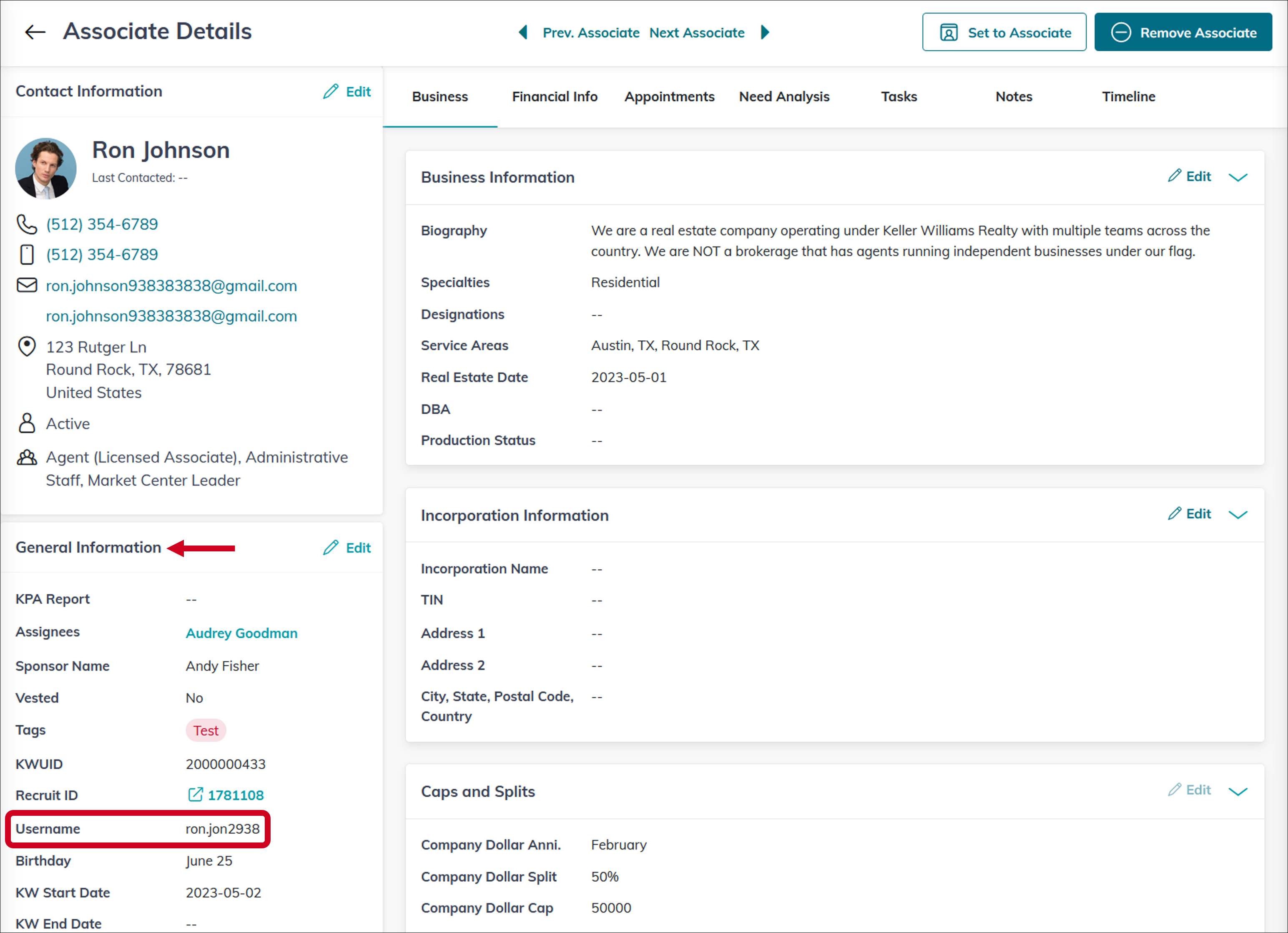
Task: Open Recruit ID 1781108 link
Action: [235, 795]
